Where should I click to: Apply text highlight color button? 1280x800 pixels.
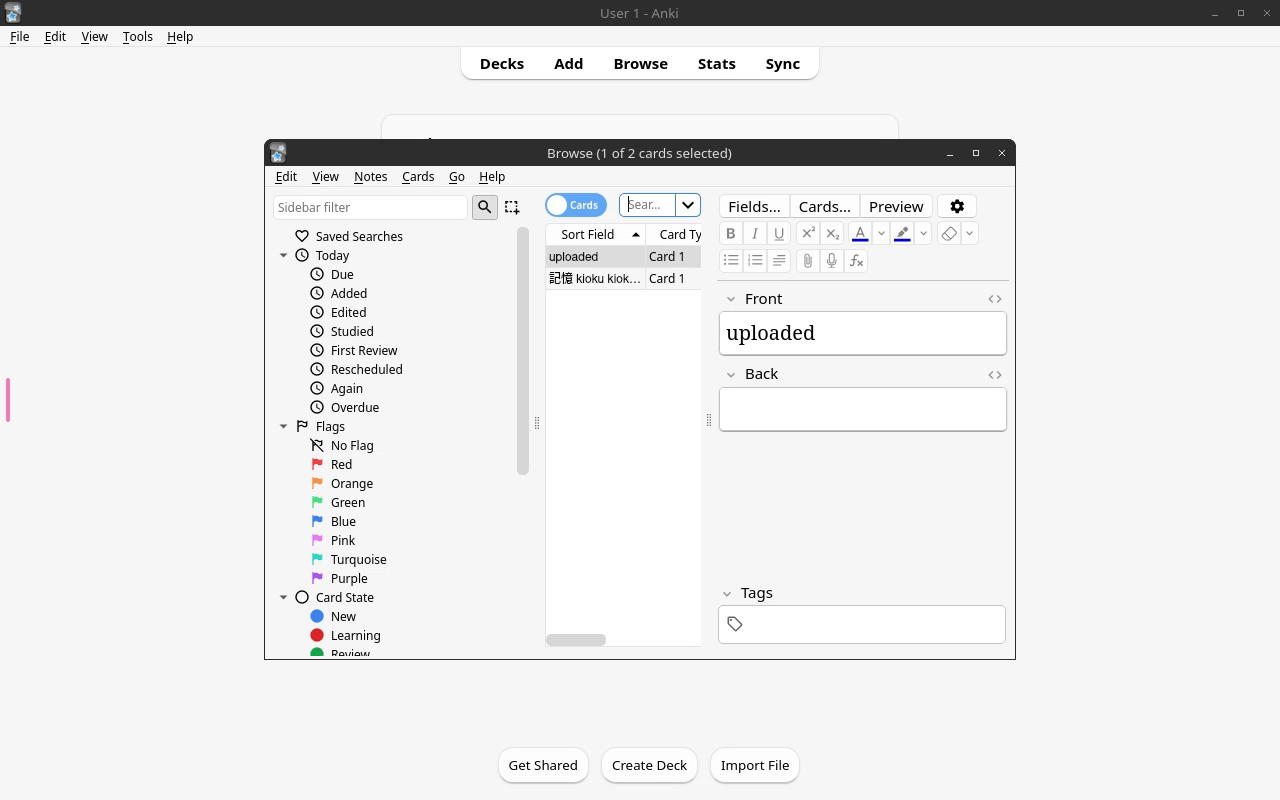(x=902, y=233)
